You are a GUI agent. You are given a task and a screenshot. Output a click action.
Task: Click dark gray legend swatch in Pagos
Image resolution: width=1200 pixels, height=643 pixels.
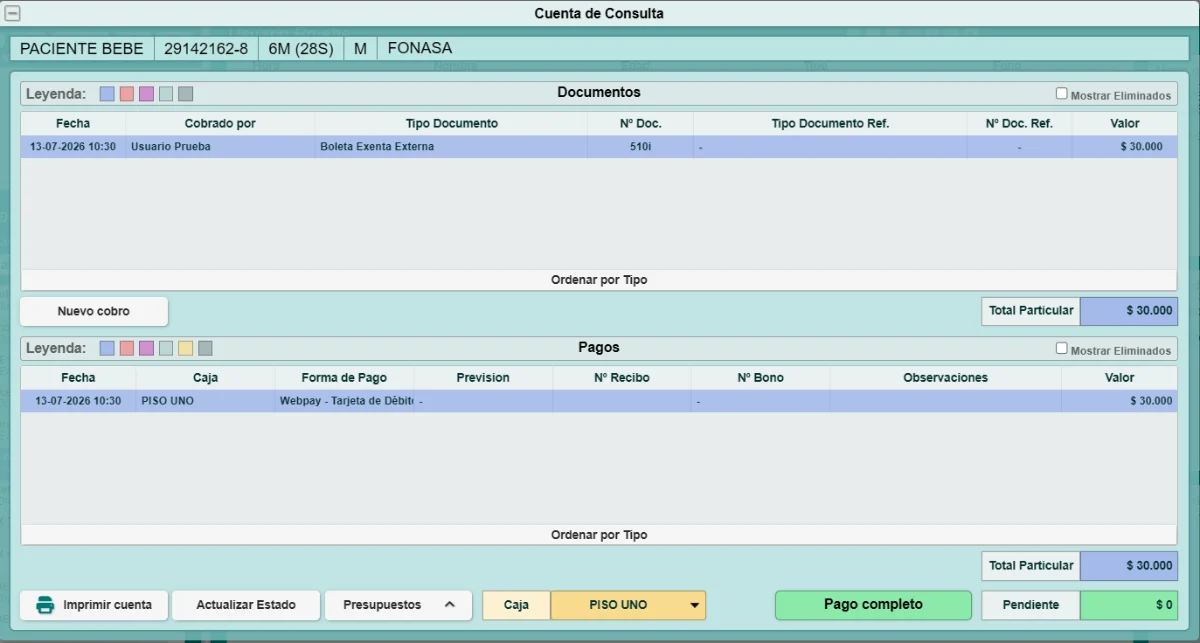point(205,349)
